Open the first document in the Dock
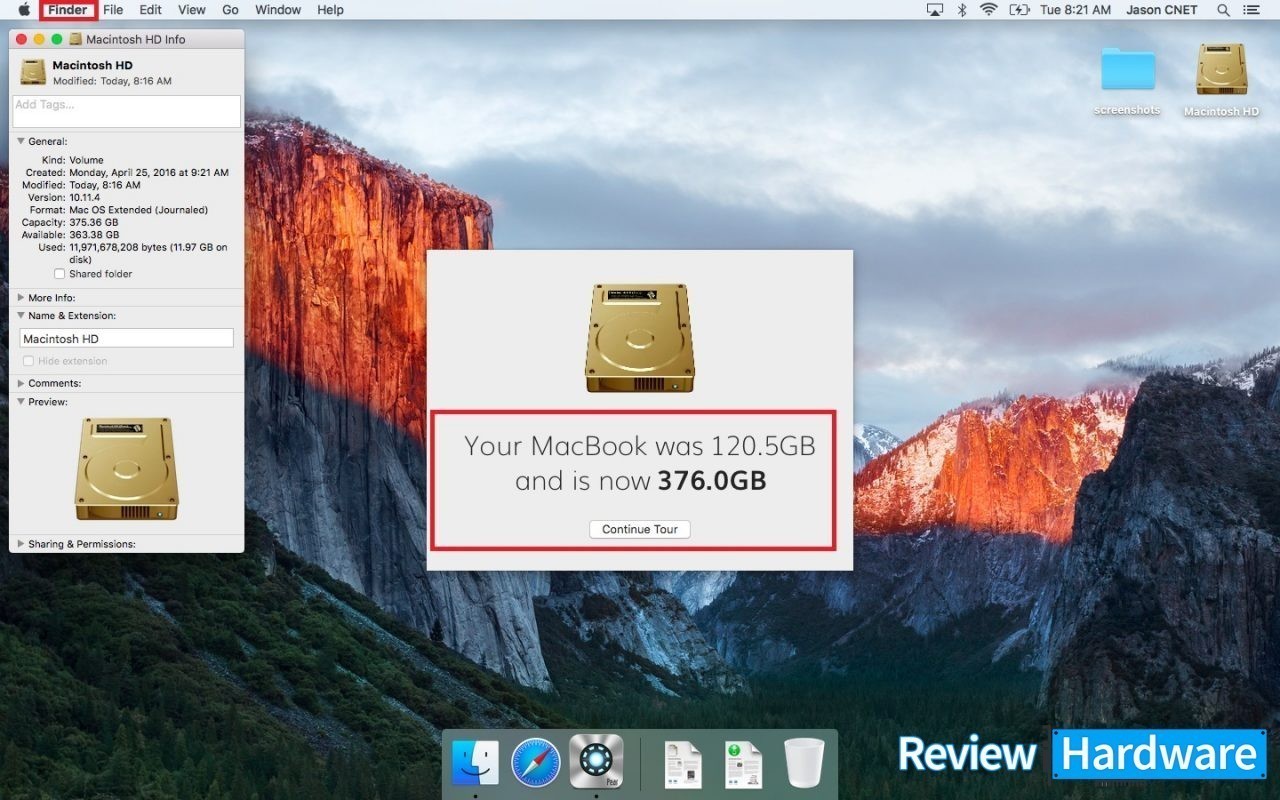Viewport: 1280px width, 800px height. 683,764
